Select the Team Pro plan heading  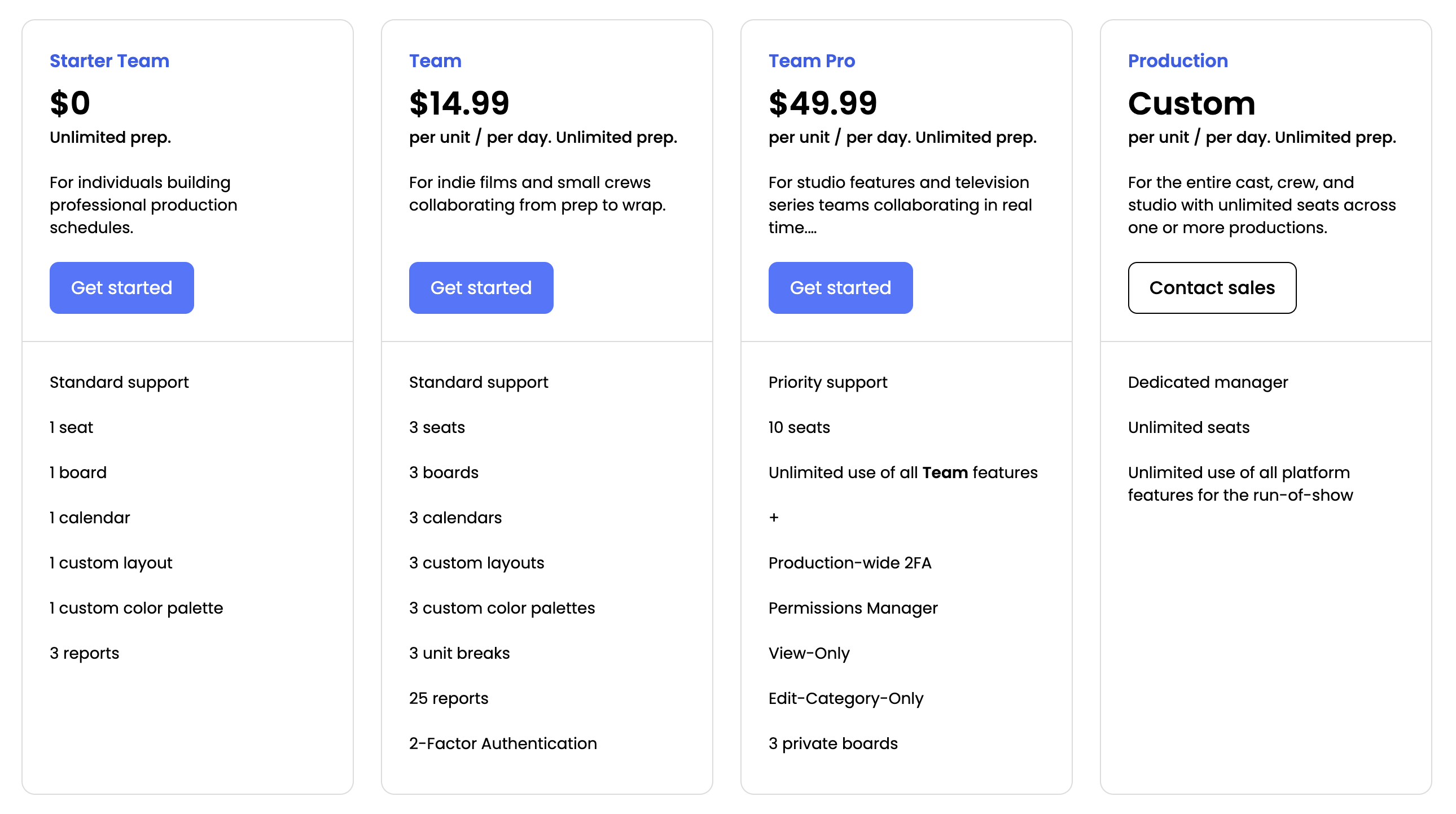click(812, 60)
